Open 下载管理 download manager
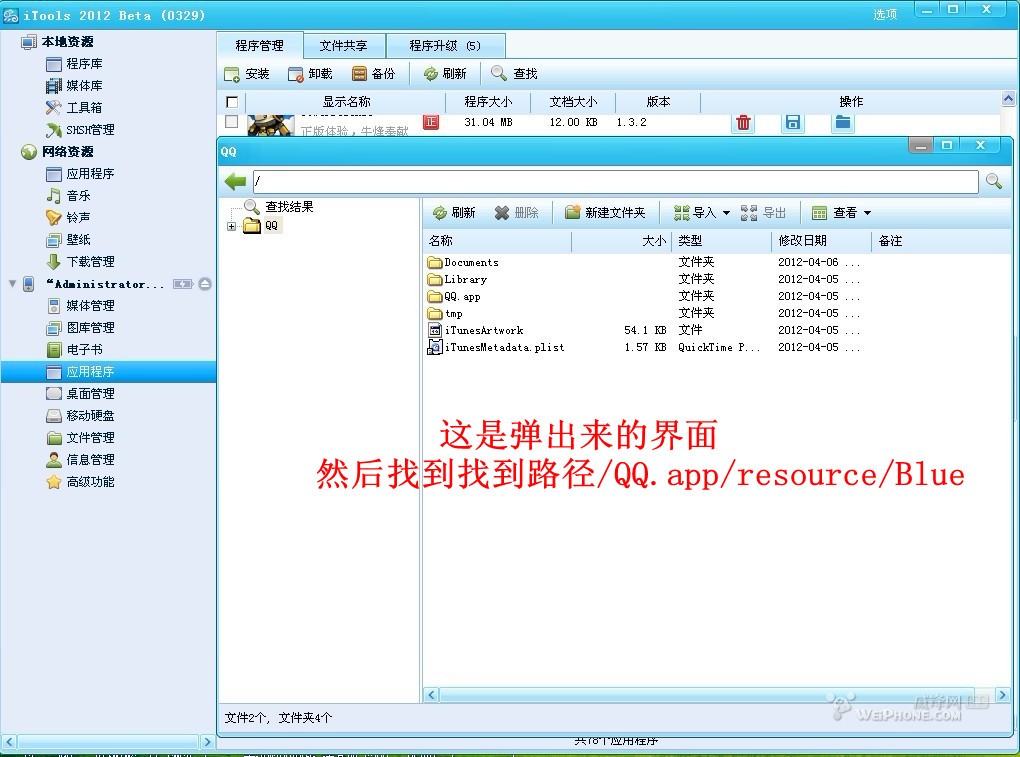Screen dimensions: 1020x757 pos(80,262)
